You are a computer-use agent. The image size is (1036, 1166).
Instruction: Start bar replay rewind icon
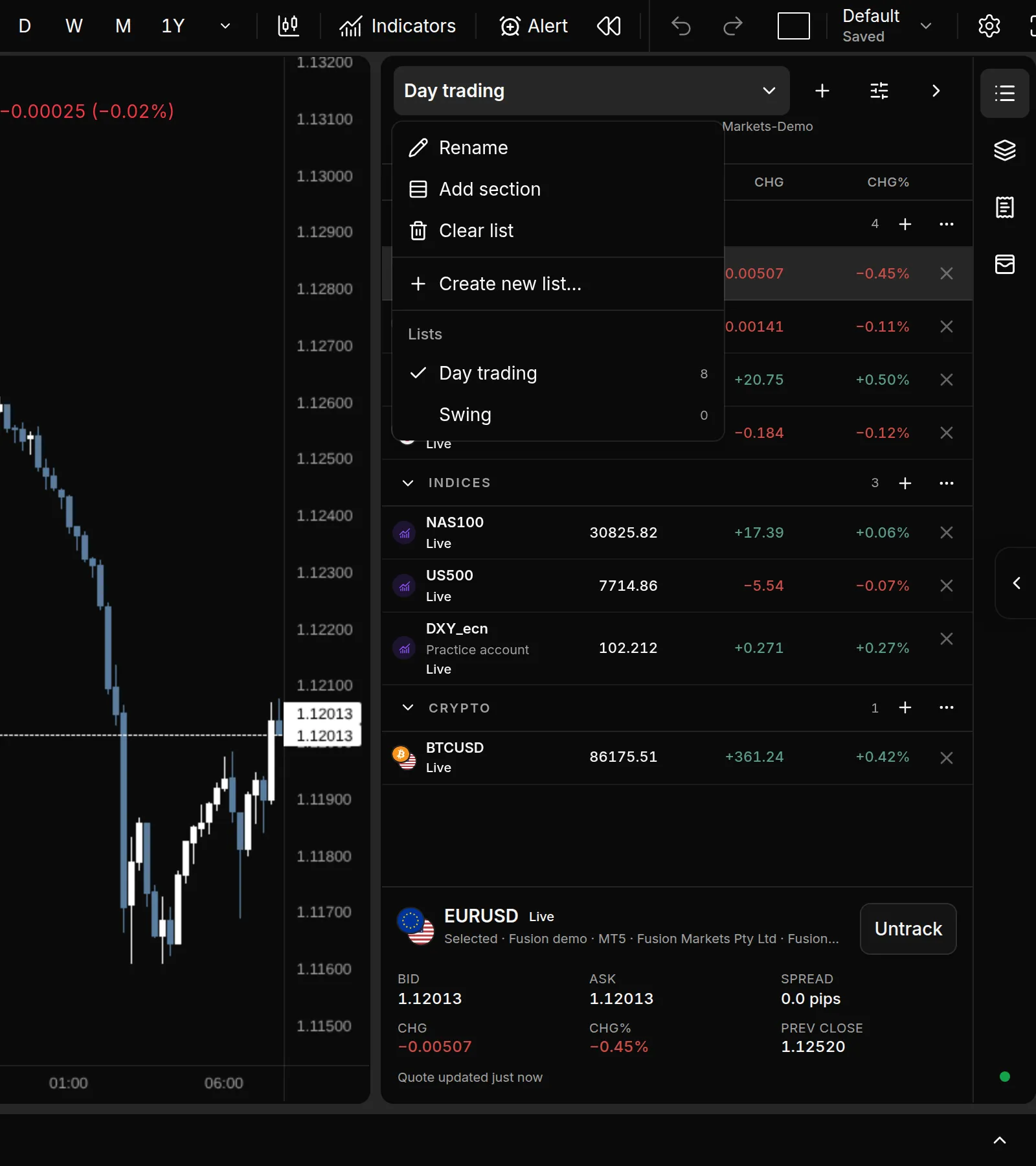click(609, 26)
